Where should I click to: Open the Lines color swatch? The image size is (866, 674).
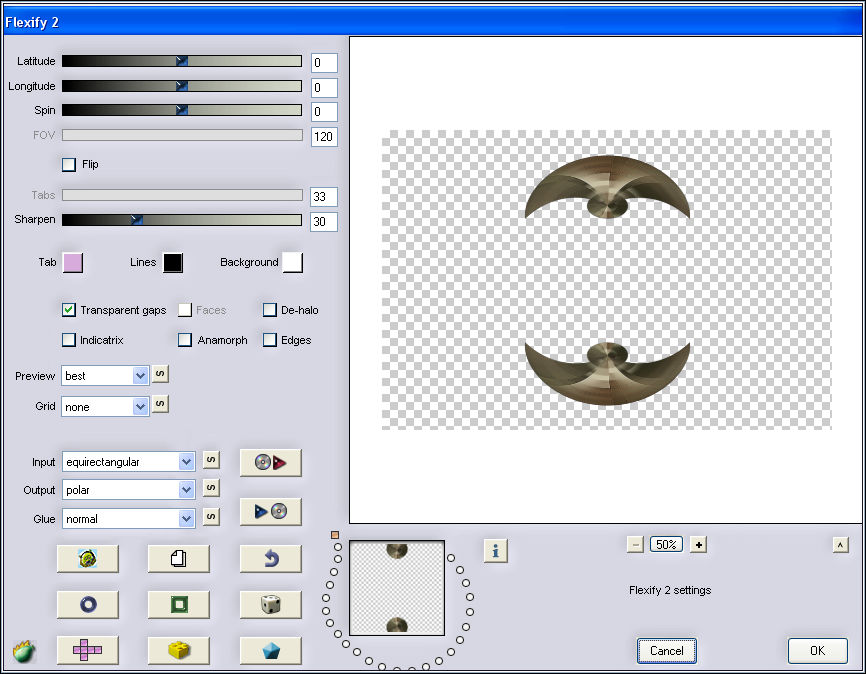click(x=173, y=263)
